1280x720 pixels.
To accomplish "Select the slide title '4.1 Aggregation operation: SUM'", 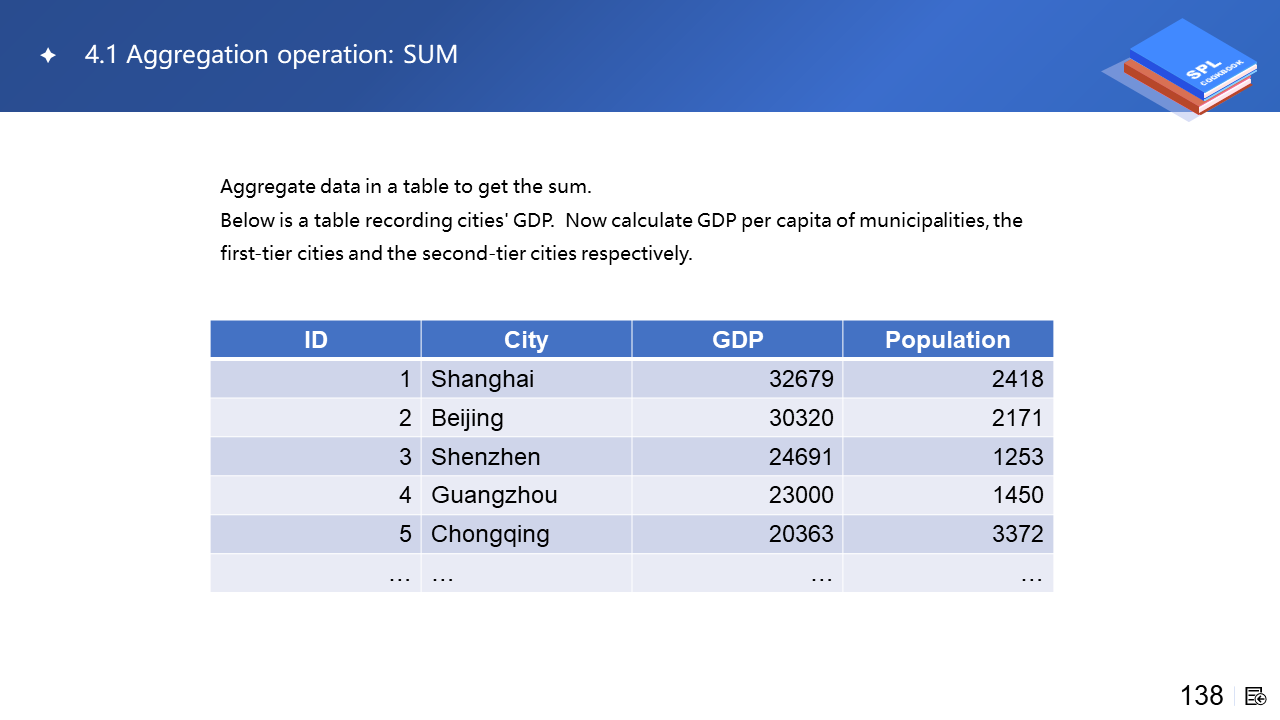I will [x=271, y=55].
